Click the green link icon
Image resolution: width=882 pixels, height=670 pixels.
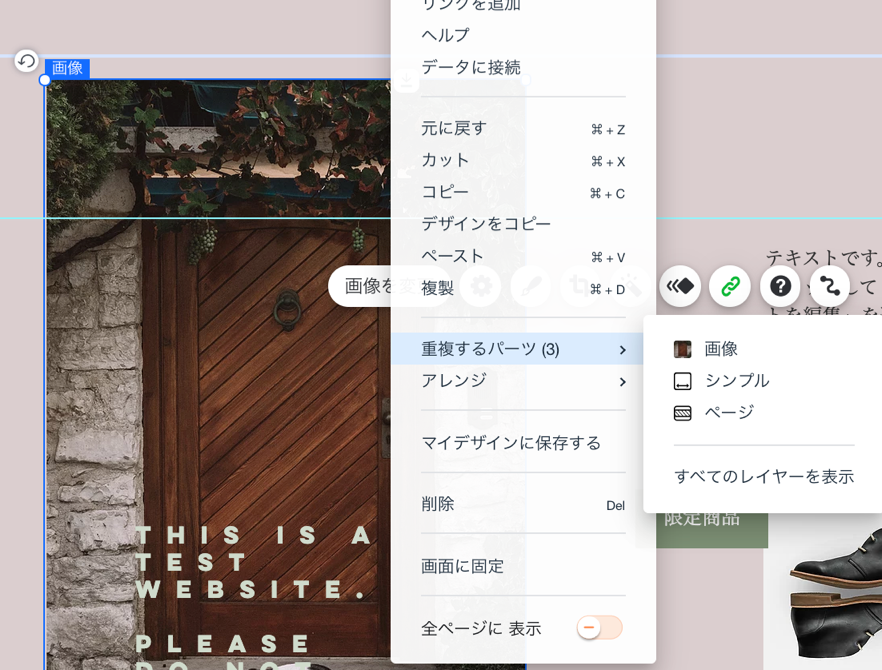[x=729, y=286]
